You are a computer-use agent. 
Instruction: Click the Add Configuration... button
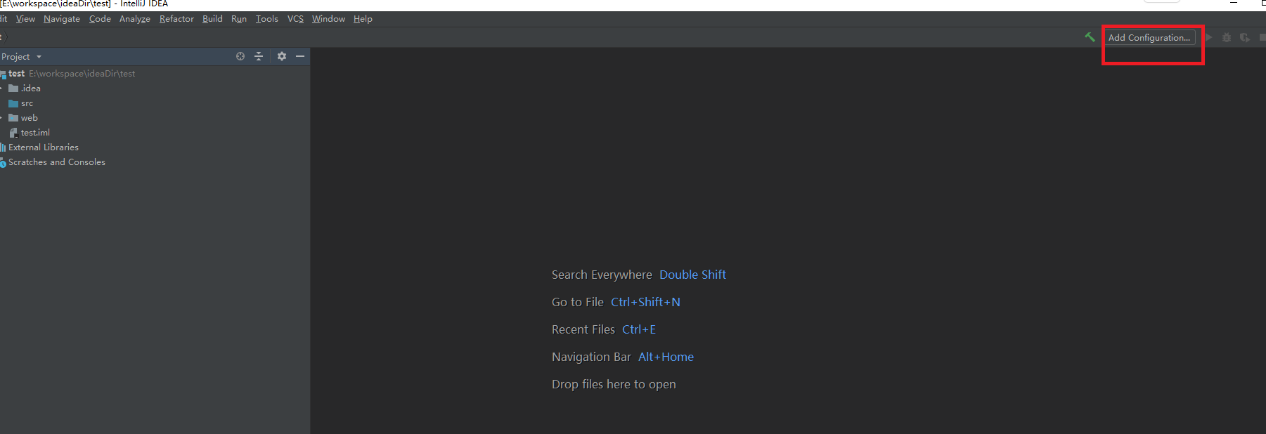pos(1149,37)
